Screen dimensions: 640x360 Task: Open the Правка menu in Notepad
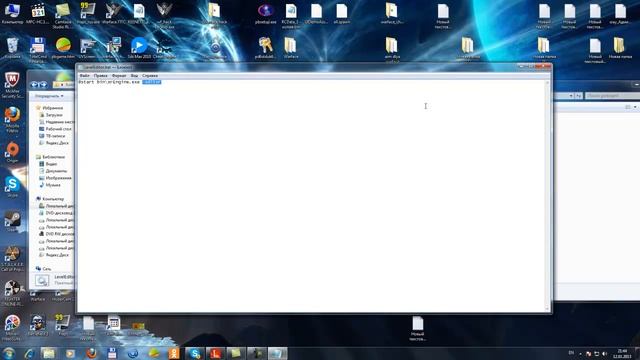pyautogui.click(x=100, y=76)
